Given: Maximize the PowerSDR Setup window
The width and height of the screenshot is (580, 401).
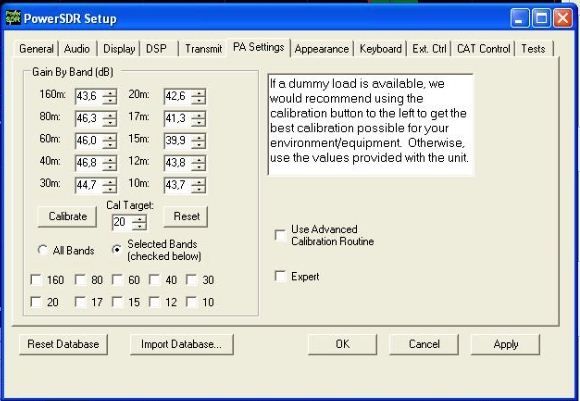Looking at the screenshot, I should pyautogui.click(x=542, y=18).
